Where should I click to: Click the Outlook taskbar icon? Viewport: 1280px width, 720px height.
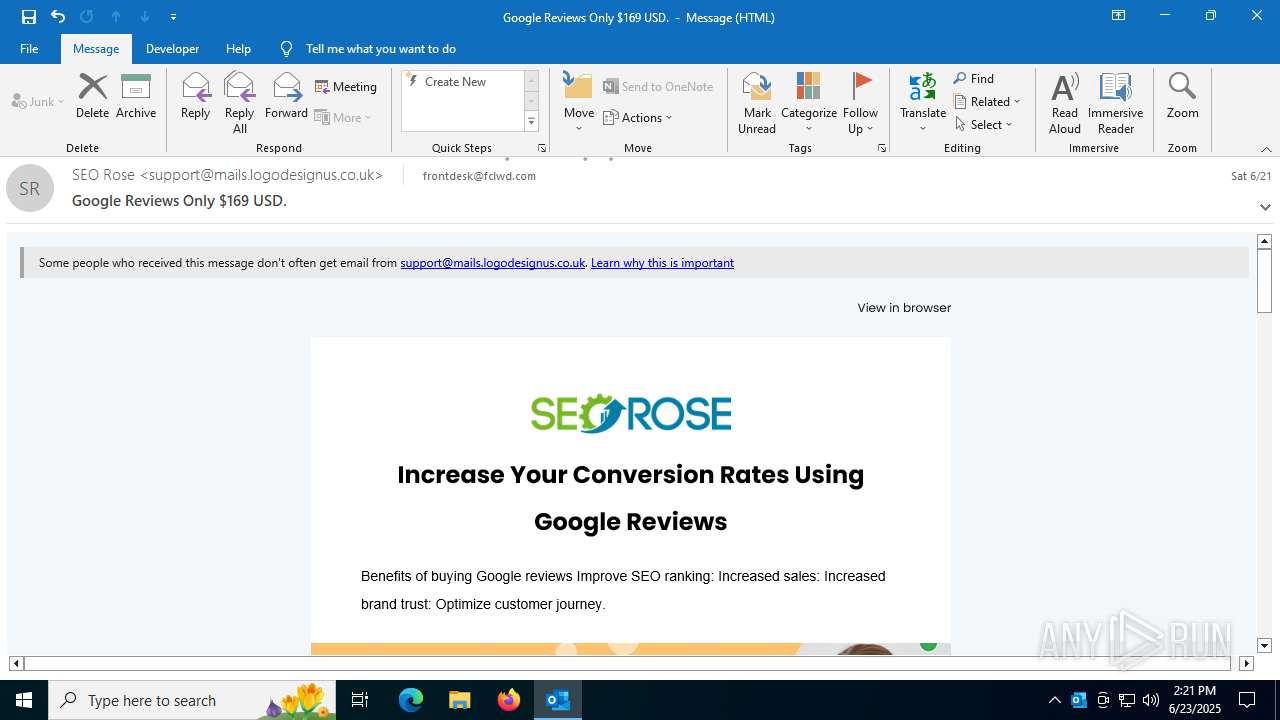[x=558, y=700]
